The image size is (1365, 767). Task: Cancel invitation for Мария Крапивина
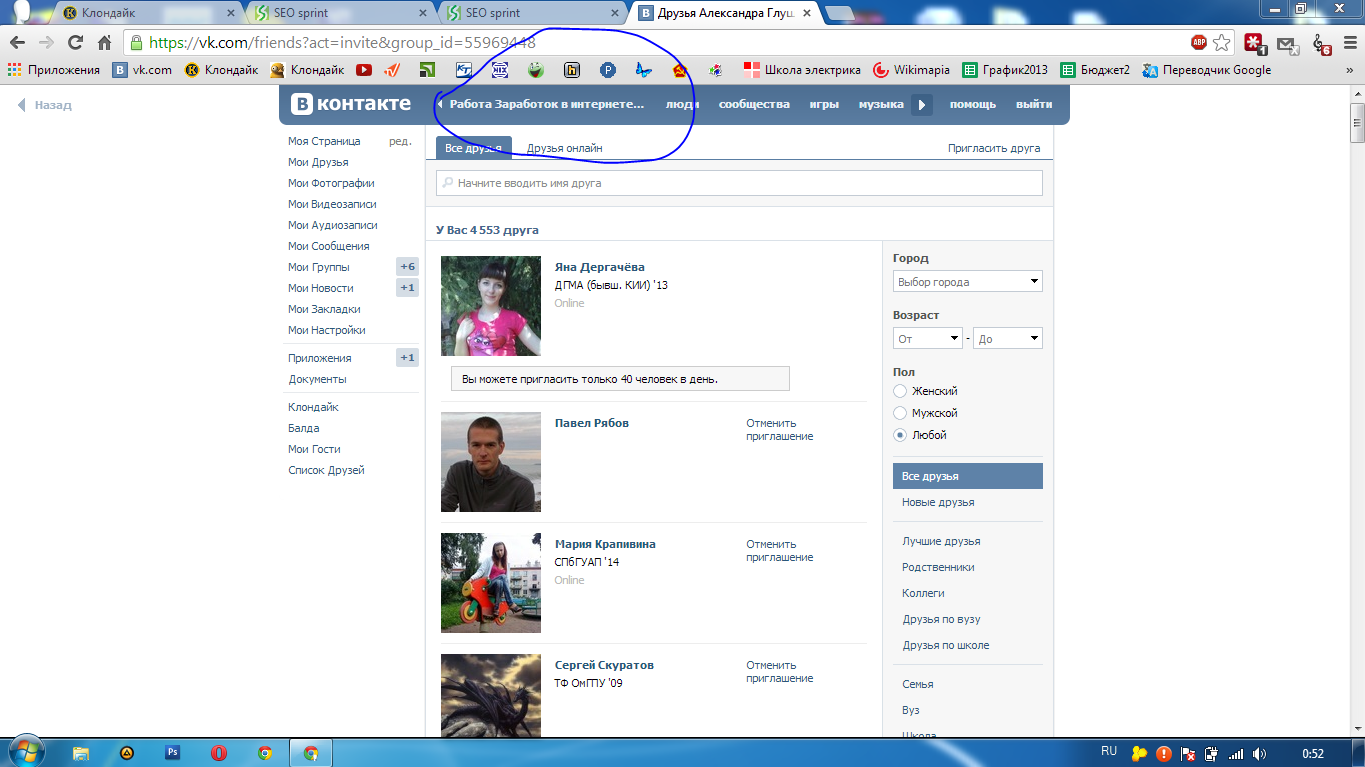pyautogui.click(x=780, y=550)
